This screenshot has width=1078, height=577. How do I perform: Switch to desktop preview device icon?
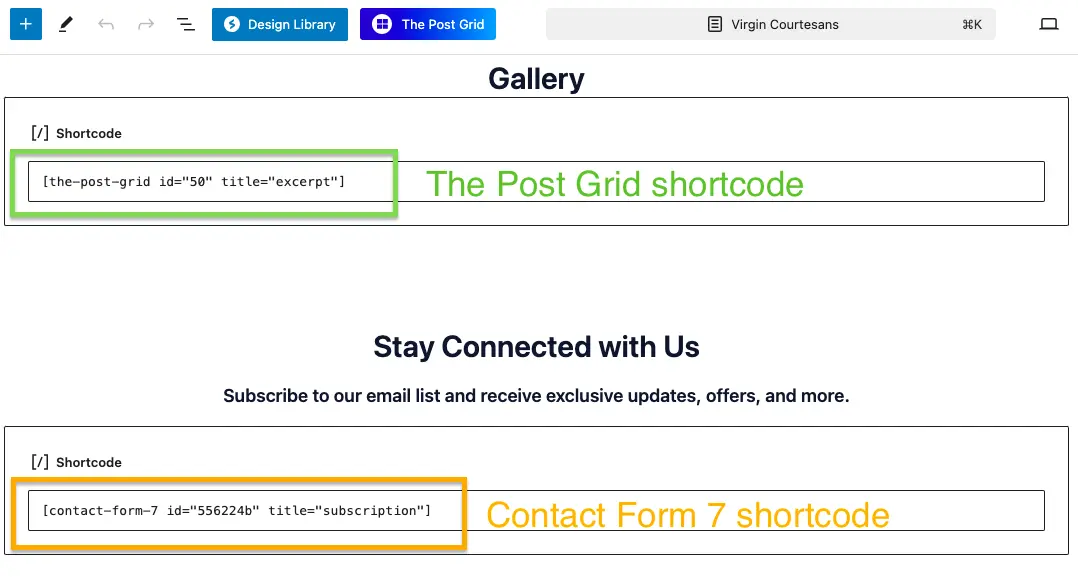click(1048, 24)
